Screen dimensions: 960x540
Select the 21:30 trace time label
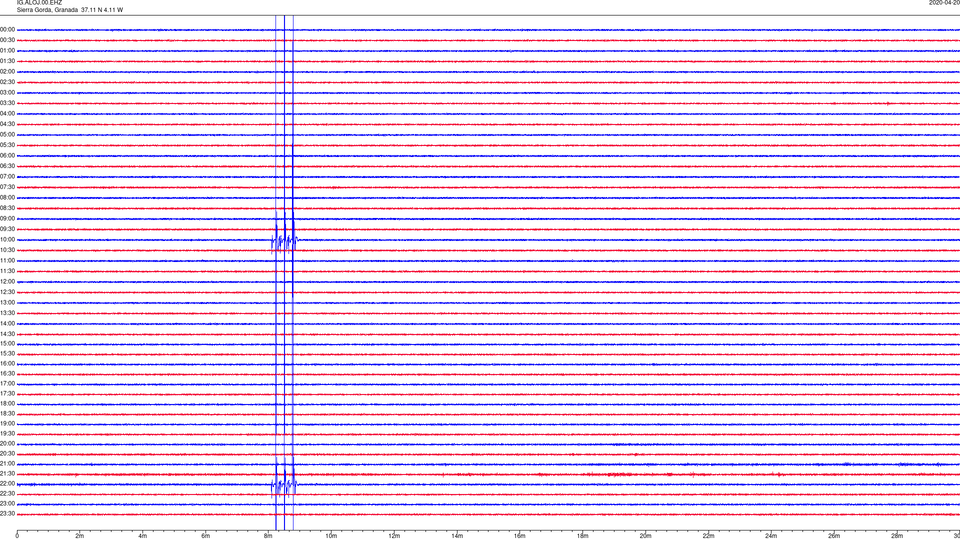[x=7, y=474]
